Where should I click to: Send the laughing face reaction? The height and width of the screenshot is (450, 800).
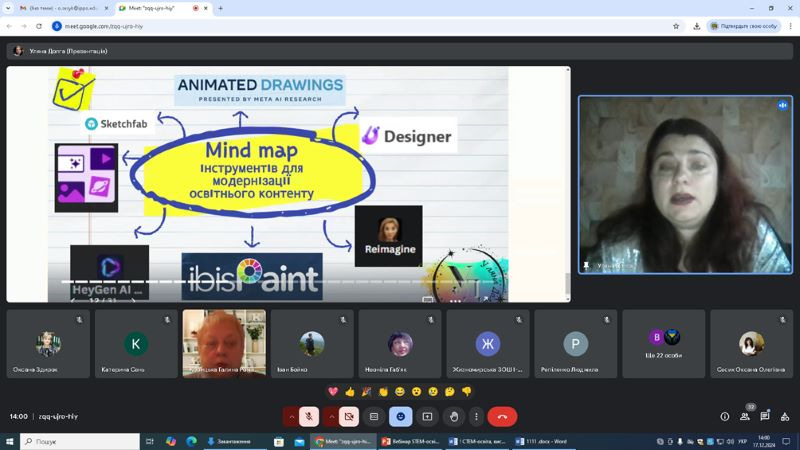[399, 392]
